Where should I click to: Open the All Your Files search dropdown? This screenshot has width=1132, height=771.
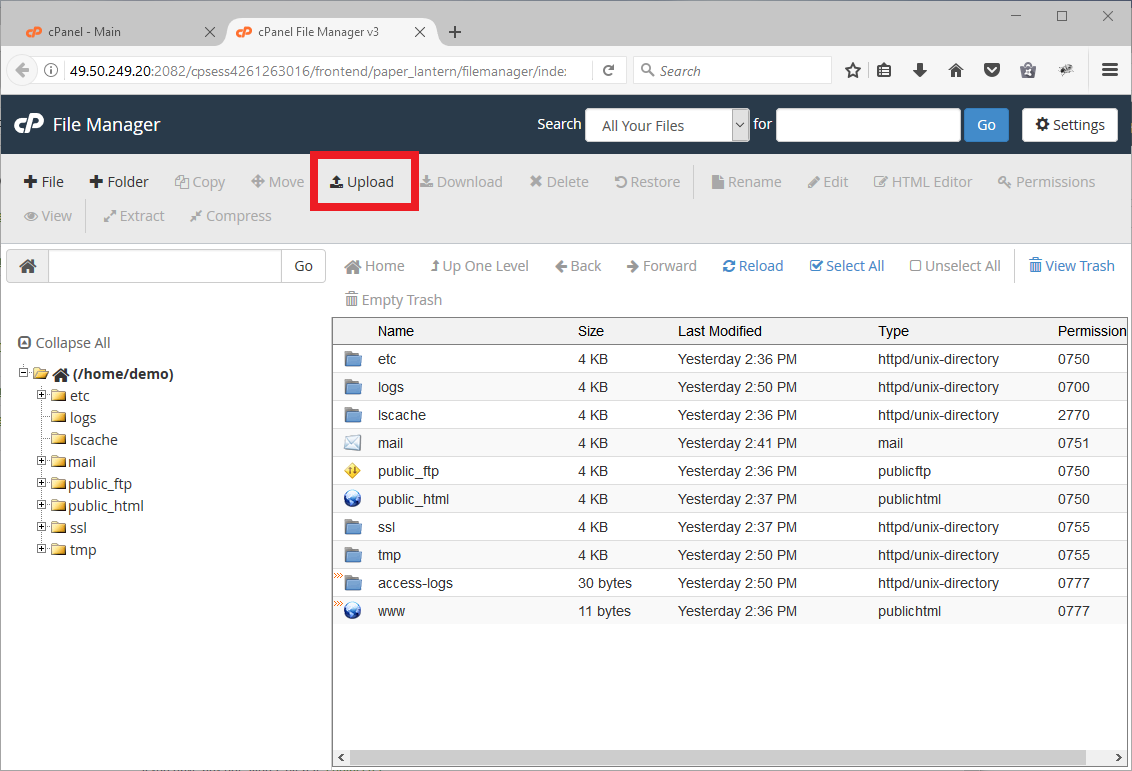667,125
